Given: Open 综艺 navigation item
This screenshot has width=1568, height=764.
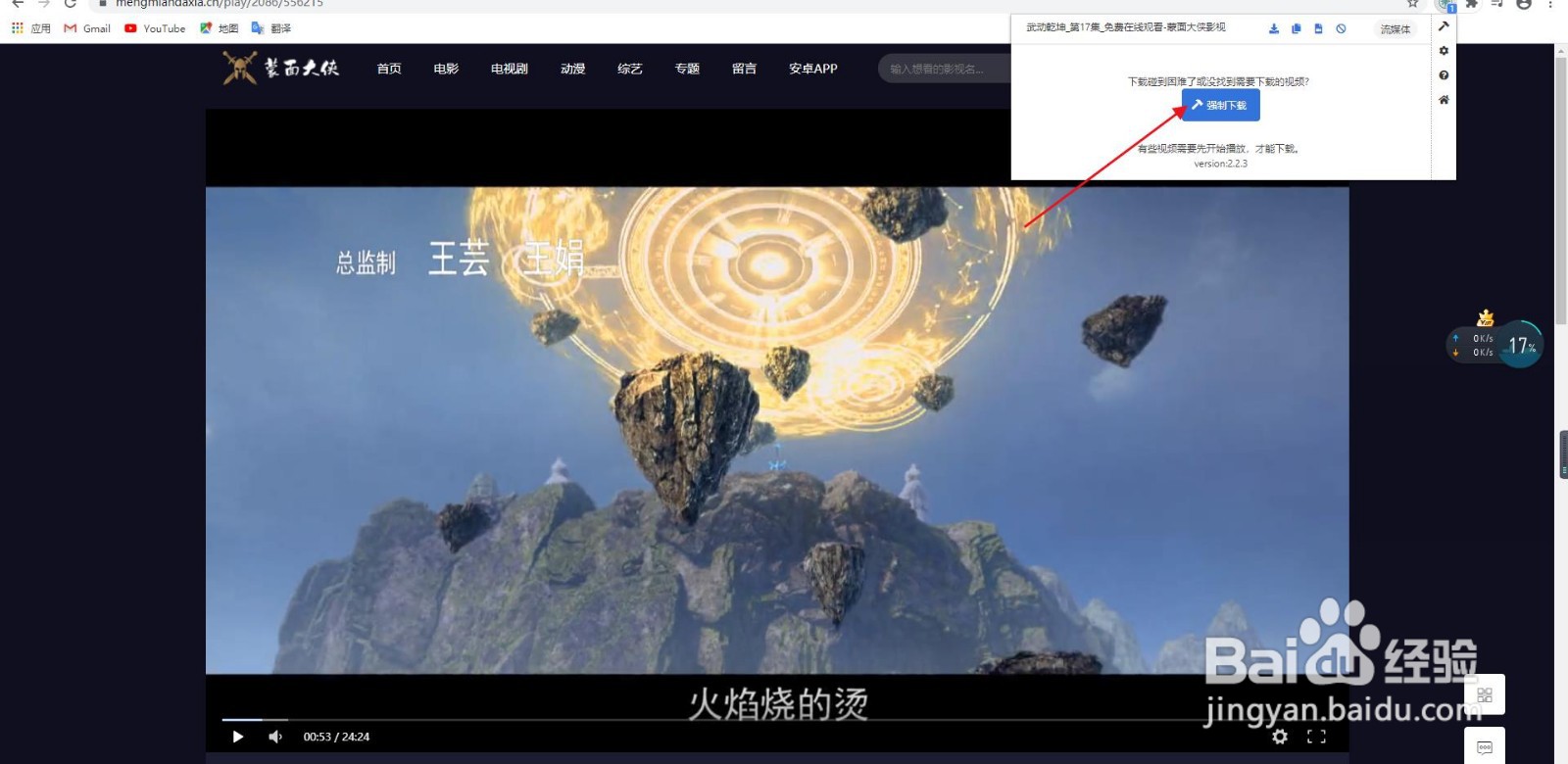Looking at the screenshot, I should point(630,69).
